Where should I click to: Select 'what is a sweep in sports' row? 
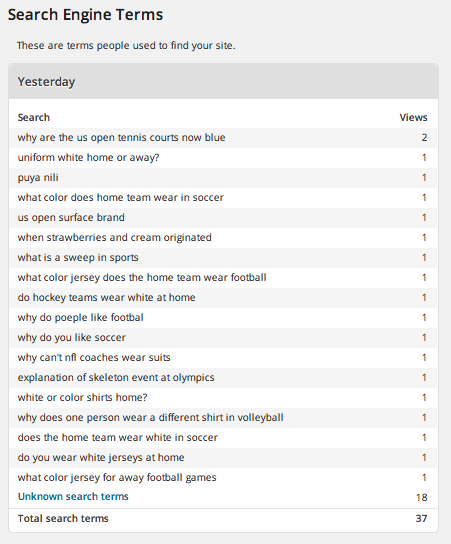223,257
